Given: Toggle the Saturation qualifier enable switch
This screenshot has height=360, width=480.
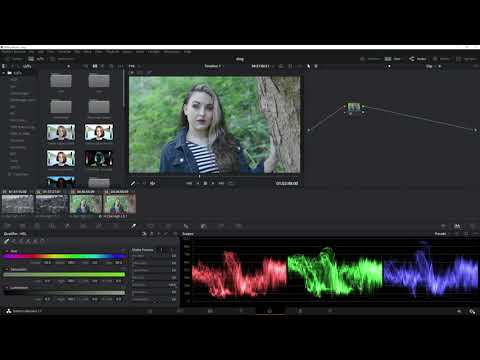Looking at the screenshot, I should tap(6, 269).
